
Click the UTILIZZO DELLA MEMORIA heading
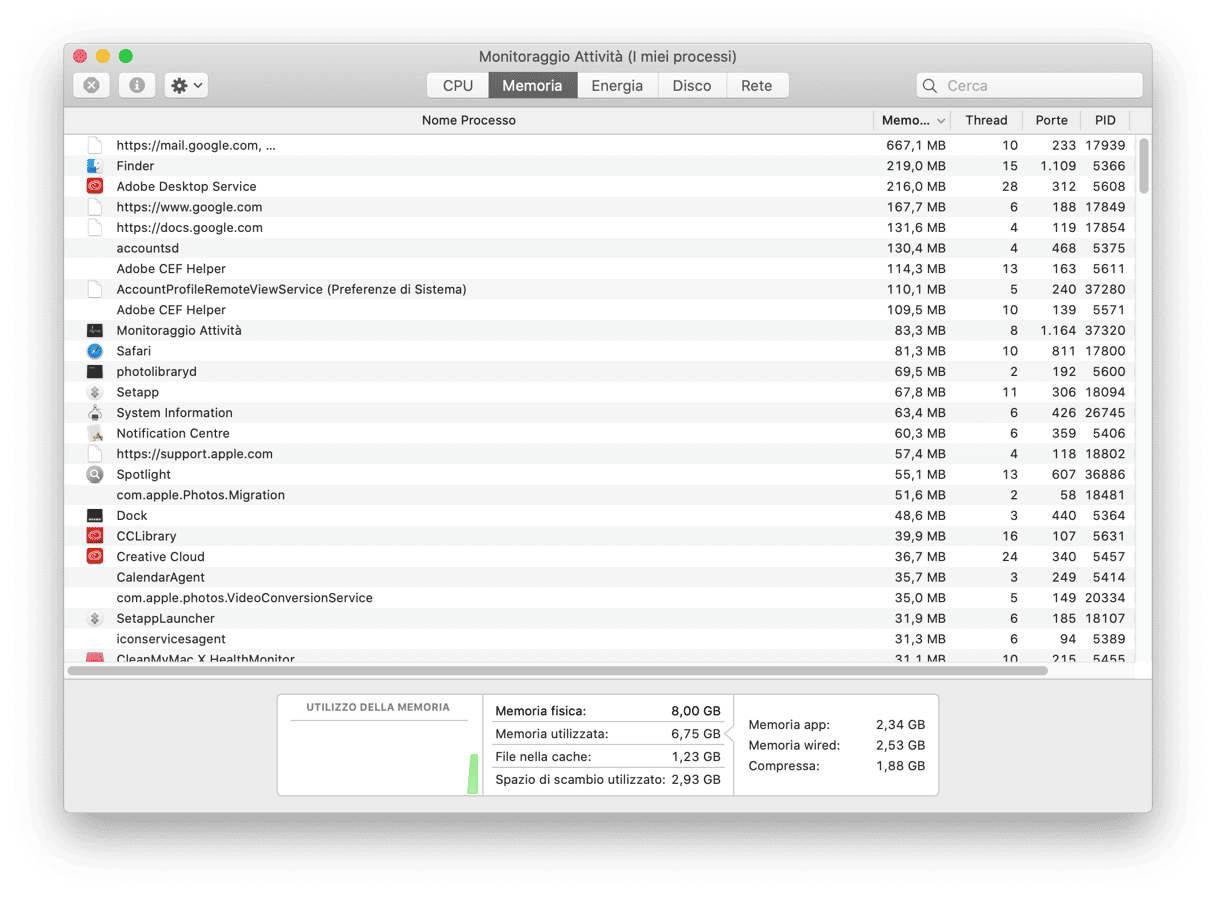[378, 707]
